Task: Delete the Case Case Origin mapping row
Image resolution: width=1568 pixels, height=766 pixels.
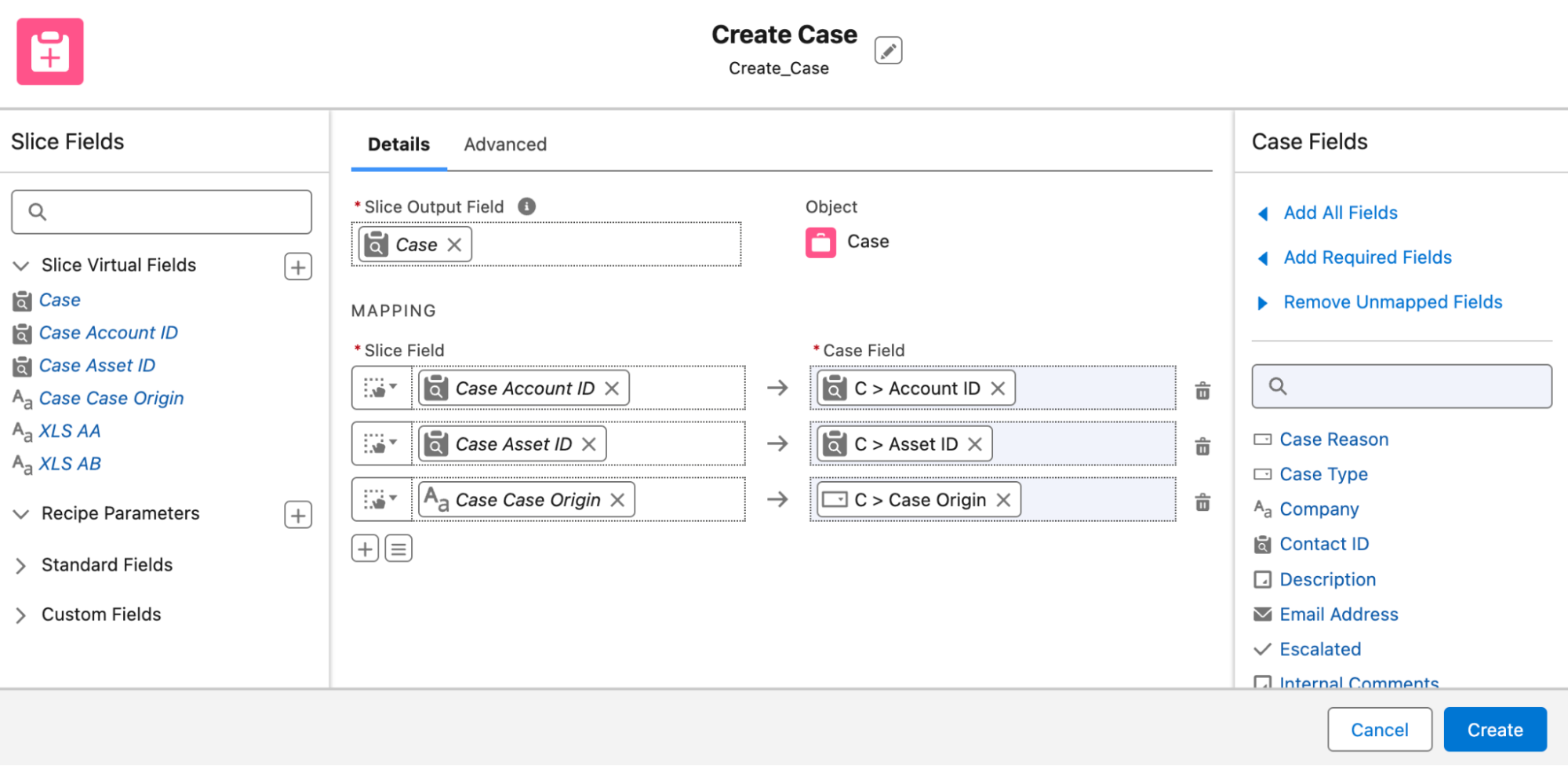Action: point(1202,502)
